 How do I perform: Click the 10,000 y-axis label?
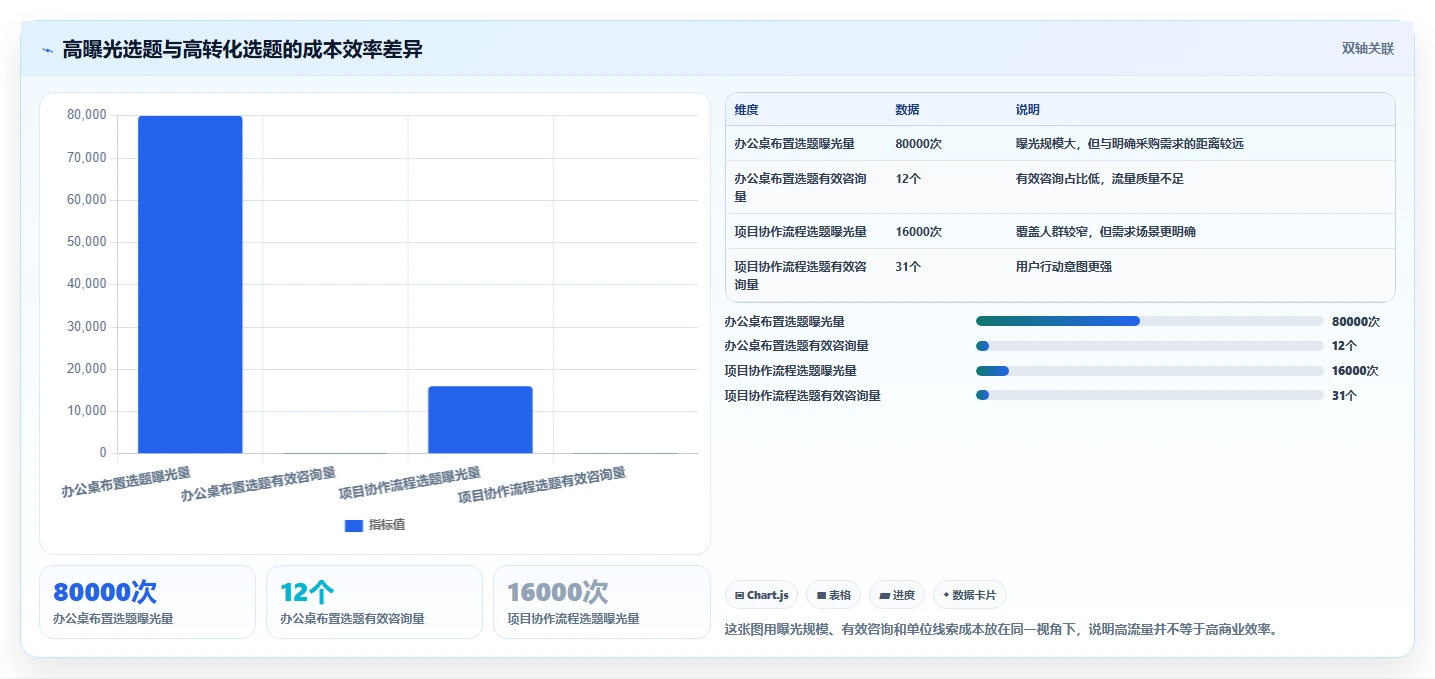87,411
